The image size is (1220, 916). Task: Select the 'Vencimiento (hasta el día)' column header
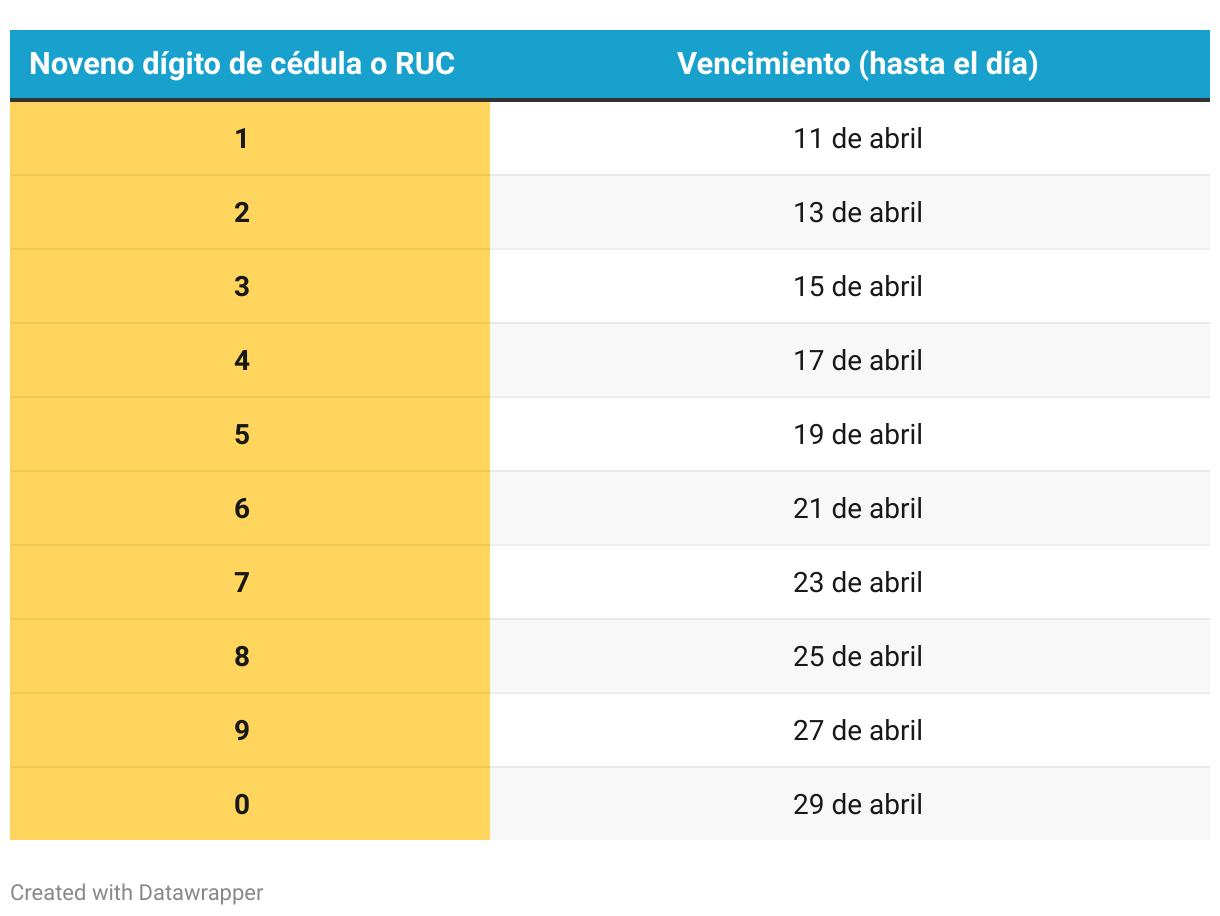pyautogui.click(x=857, y=64)
